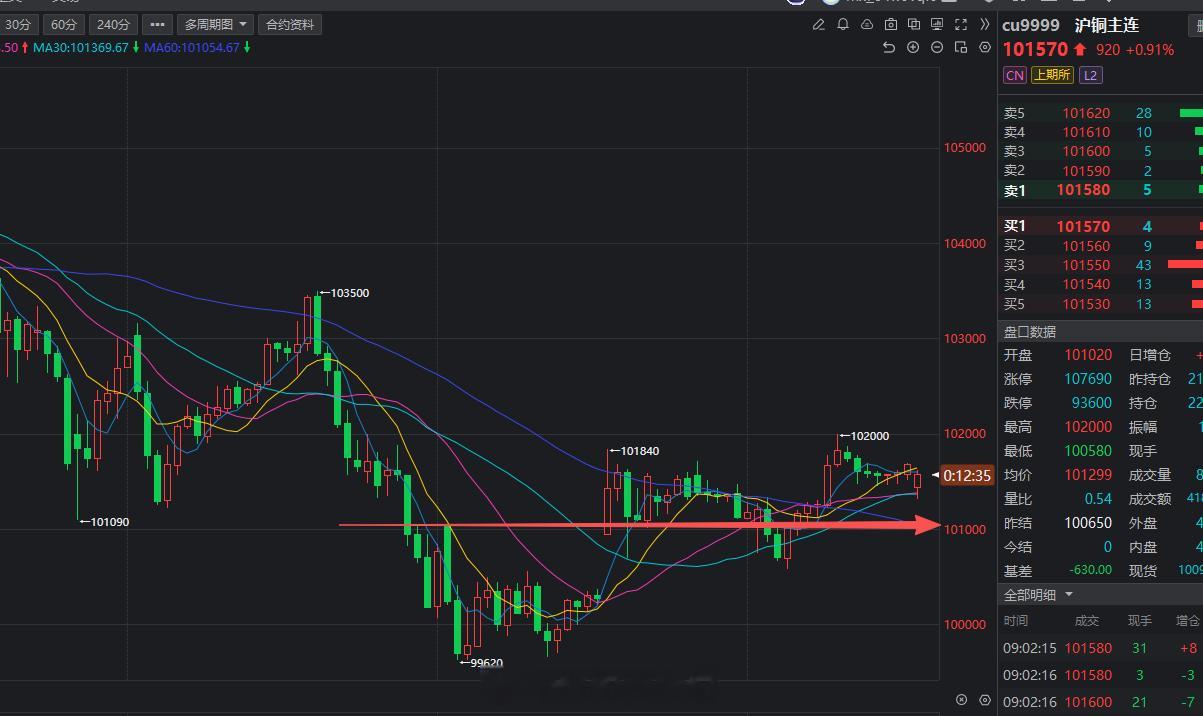Click the 昨结 value 100650

coord(1088,523)
